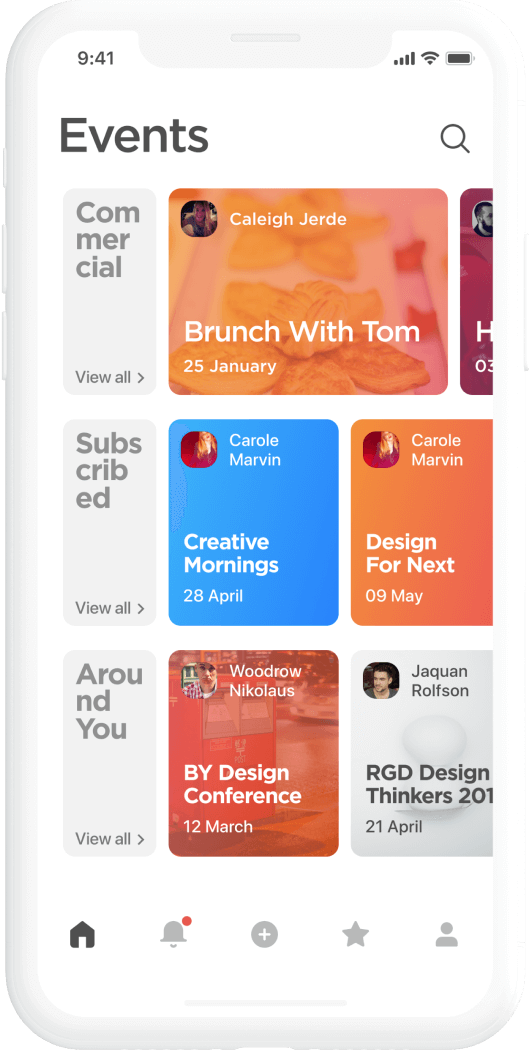Viewport: 530px width, 1050px height.
Task: Tap Woodrow Nikolaus's avatar
Action: [x=199, y=680]
